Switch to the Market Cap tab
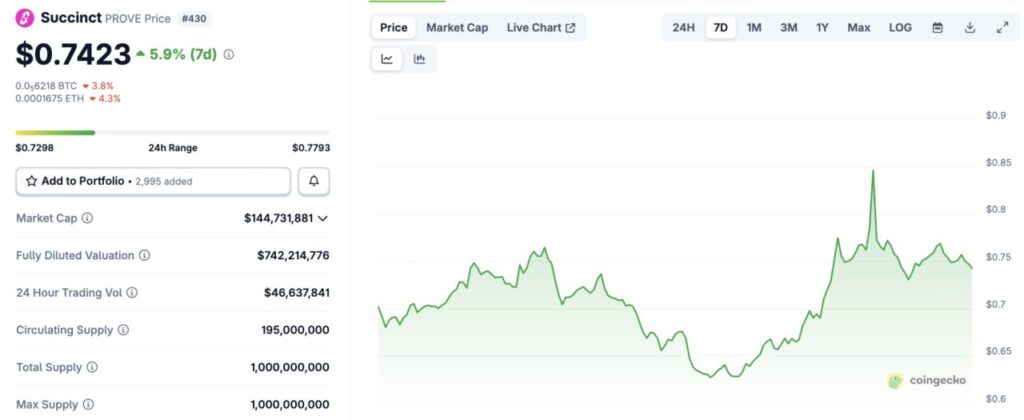The height and width of the screenshot is (420, 1024). (x=457, y=28)
